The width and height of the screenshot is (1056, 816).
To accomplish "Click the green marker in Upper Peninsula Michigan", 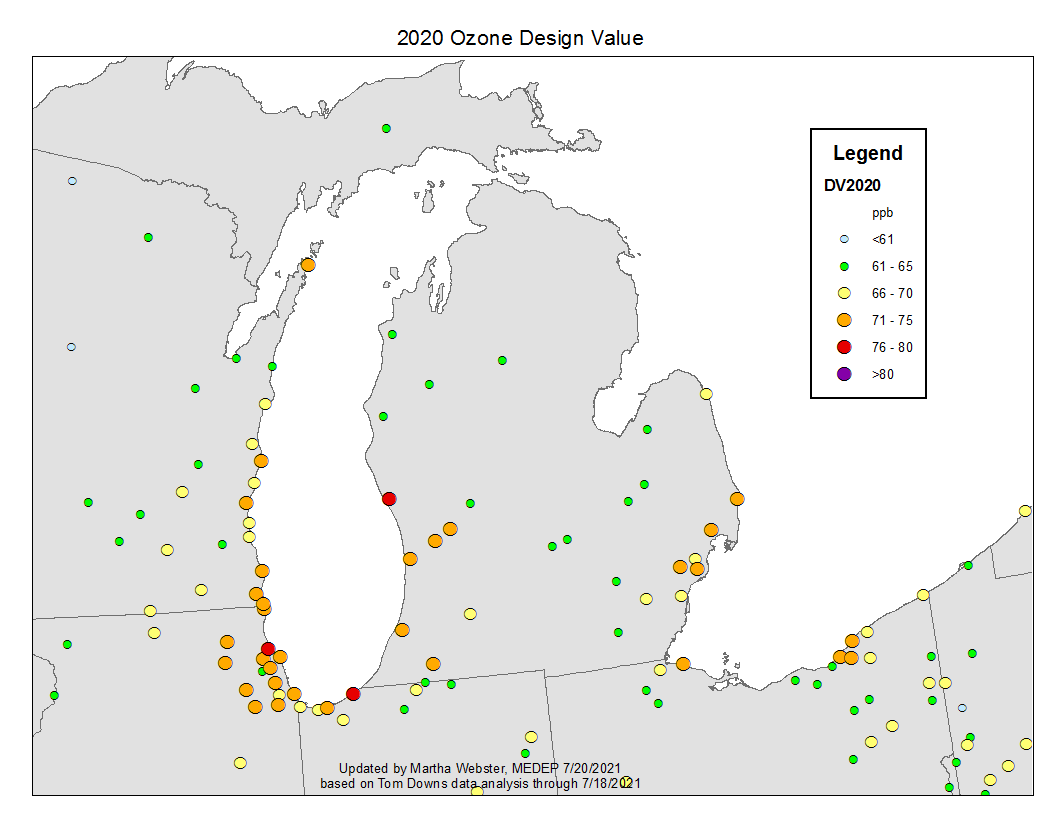I will click(387, 129).
